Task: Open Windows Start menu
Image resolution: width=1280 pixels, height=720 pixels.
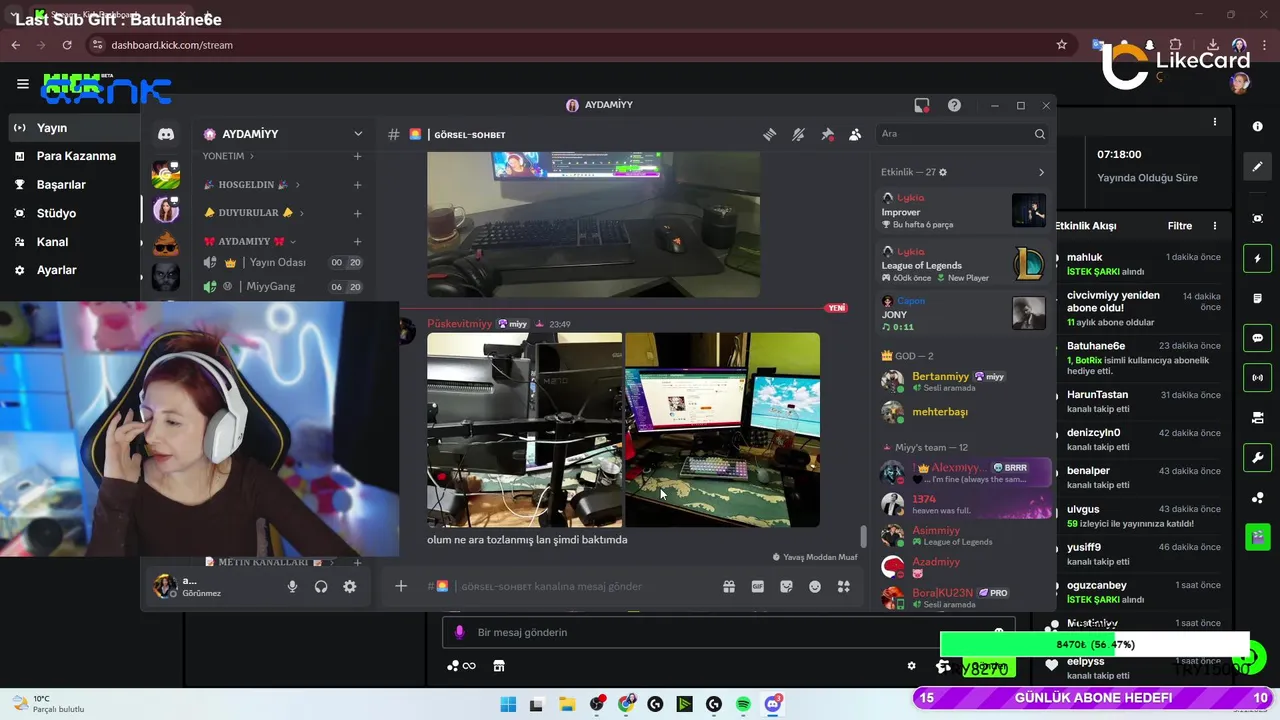Action: 508,704
